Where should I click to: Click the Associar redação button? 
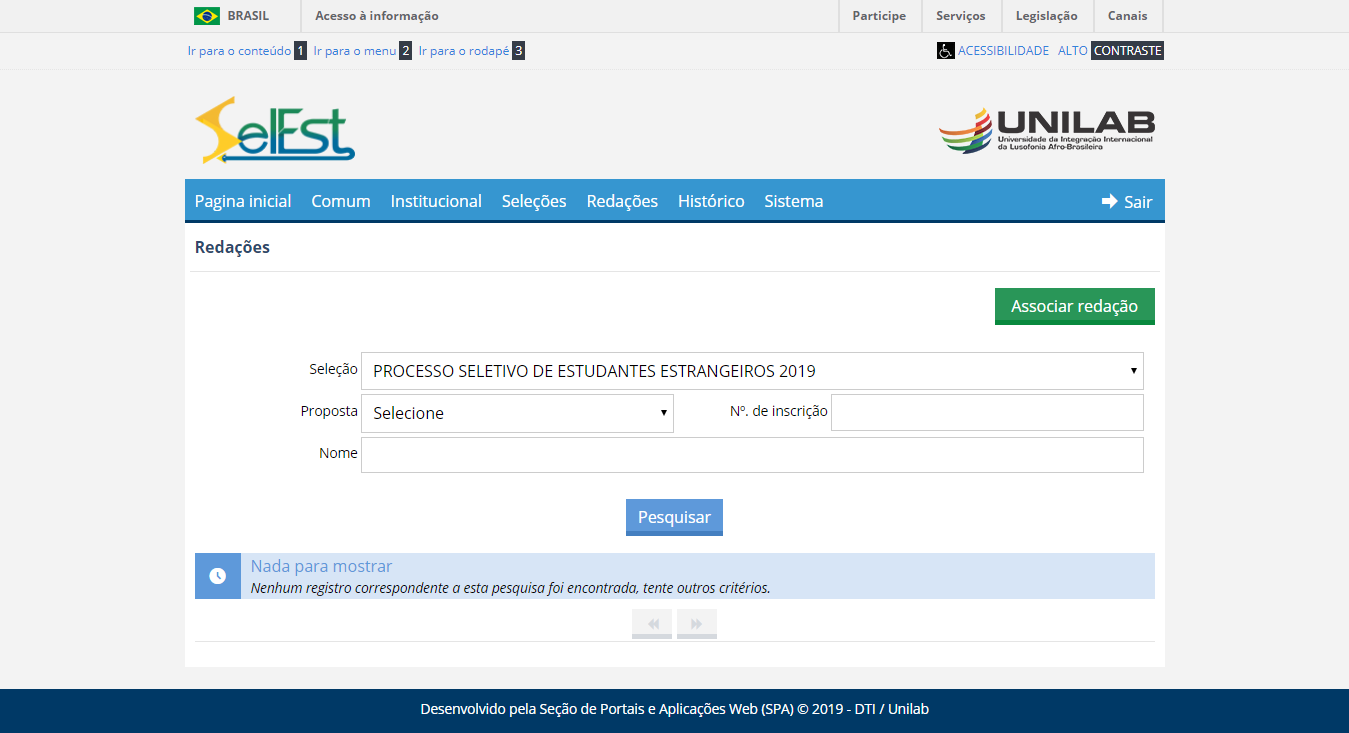tap(1074, 306)
